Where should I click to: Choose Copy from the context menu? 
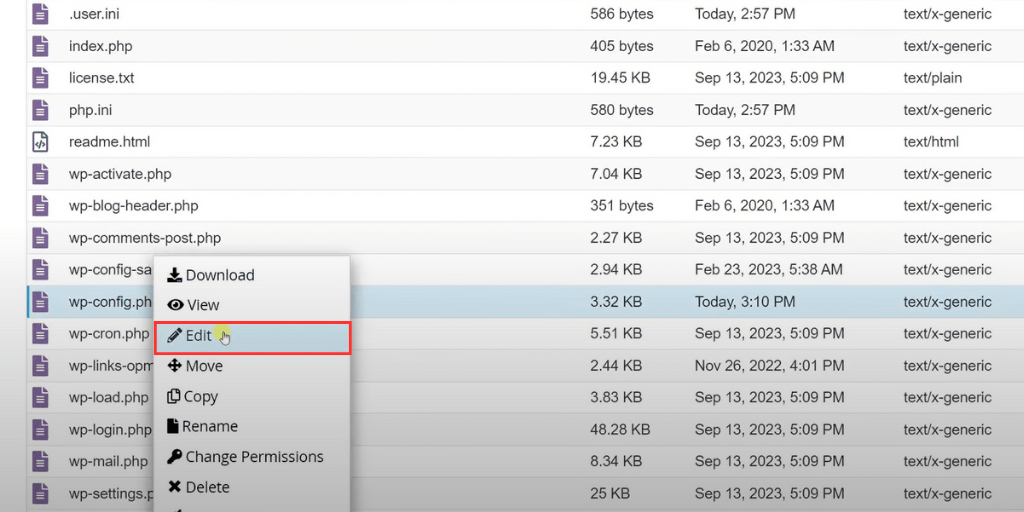[251, 396]
